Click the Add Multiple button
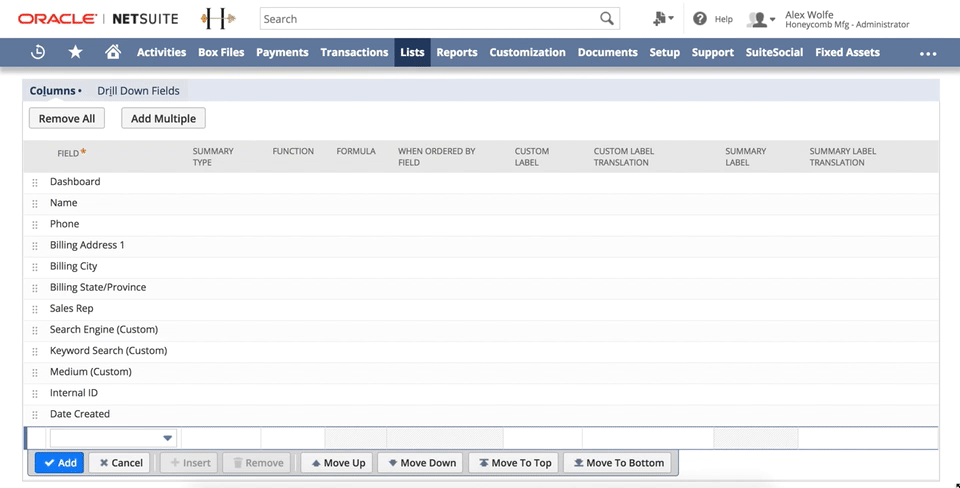Viewport: 960px width, 488px height. 163,118
